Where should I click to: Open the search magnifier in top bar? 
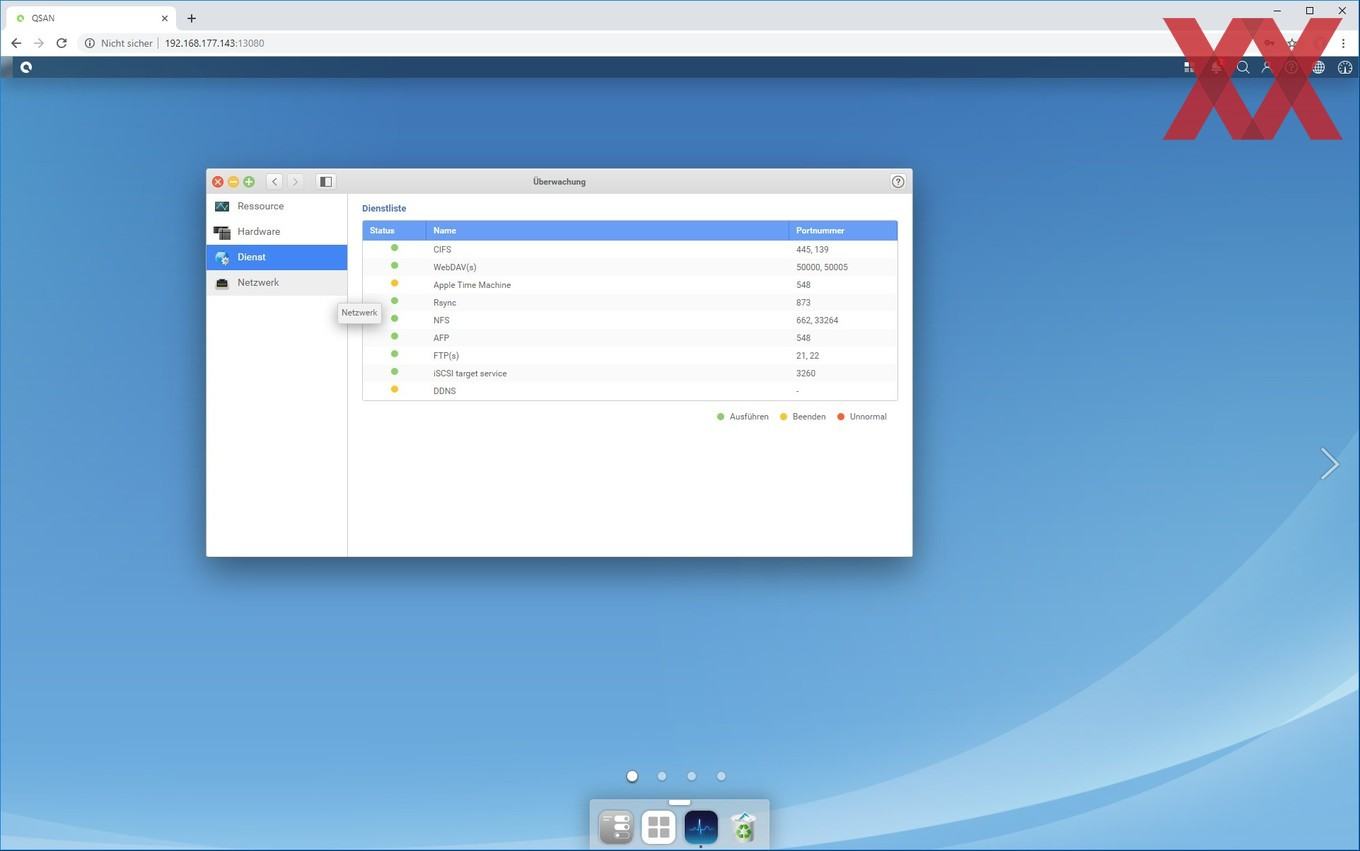click(x=1243, y=67)
